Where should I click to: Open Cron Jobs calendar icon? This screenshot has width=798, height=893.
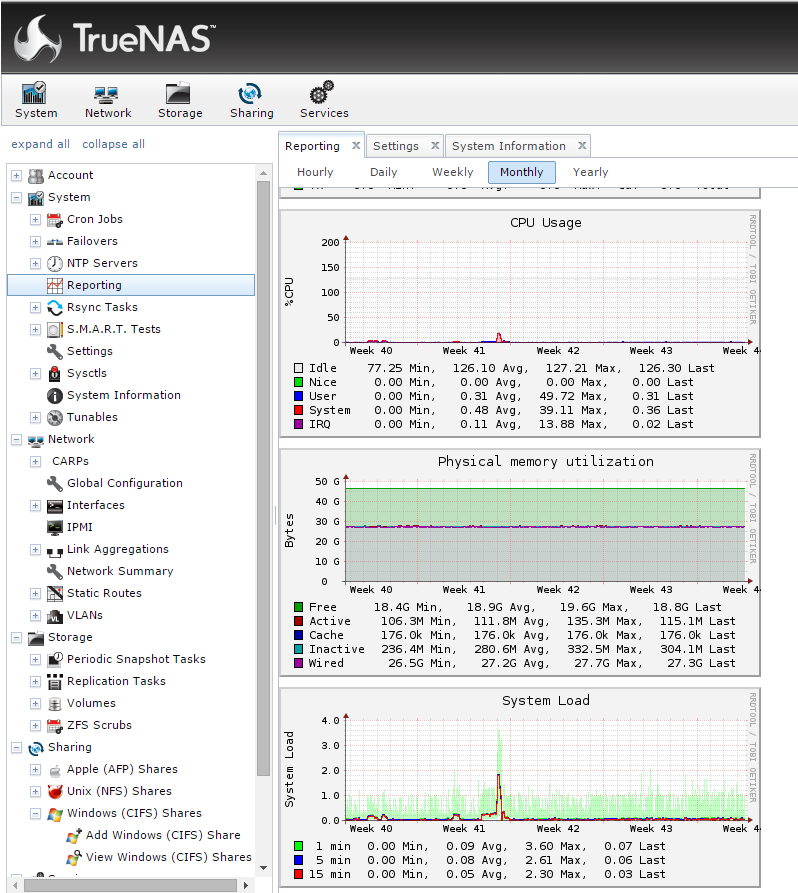point(55,219)
